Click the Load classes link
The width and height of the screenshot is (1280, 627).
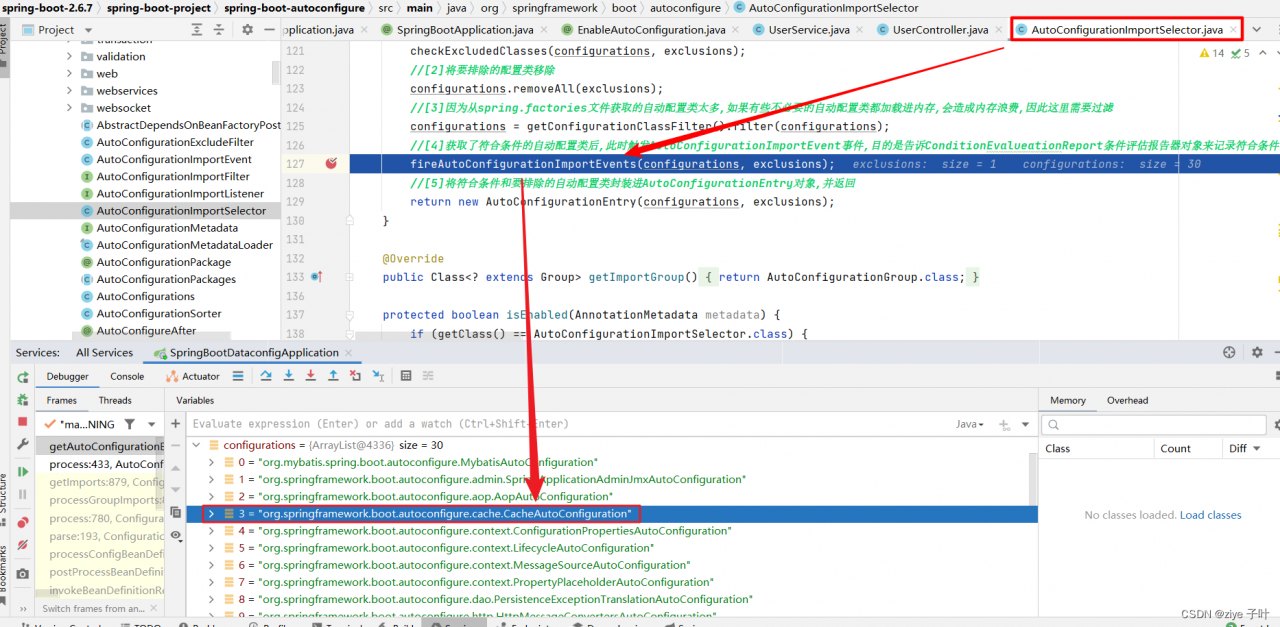[1210, 515]
